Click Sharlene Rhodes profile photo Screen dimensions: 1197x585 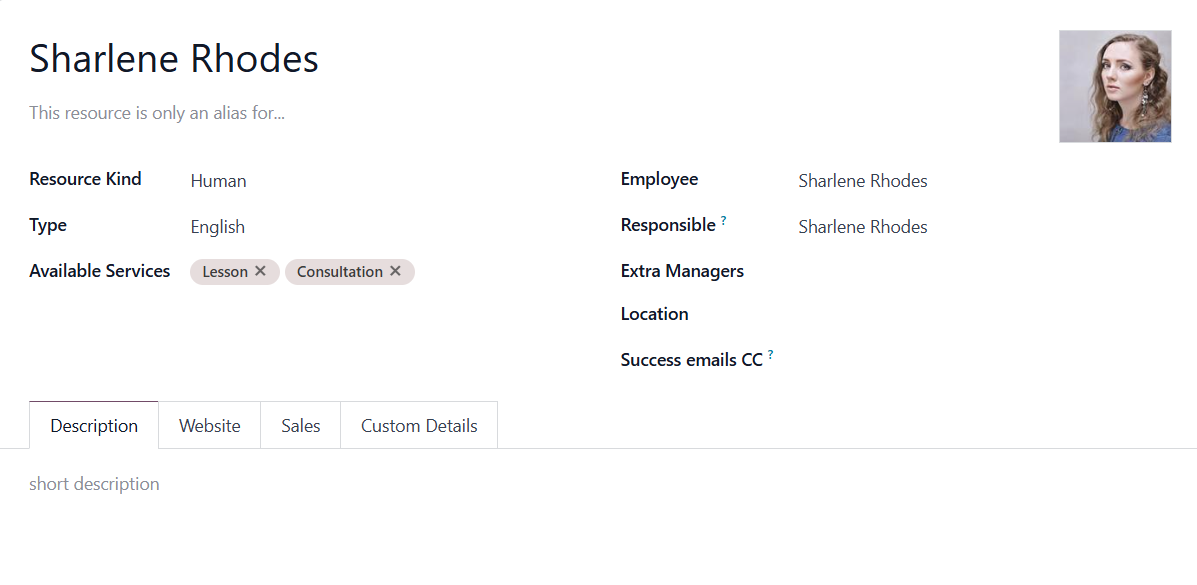(1115, 86)
